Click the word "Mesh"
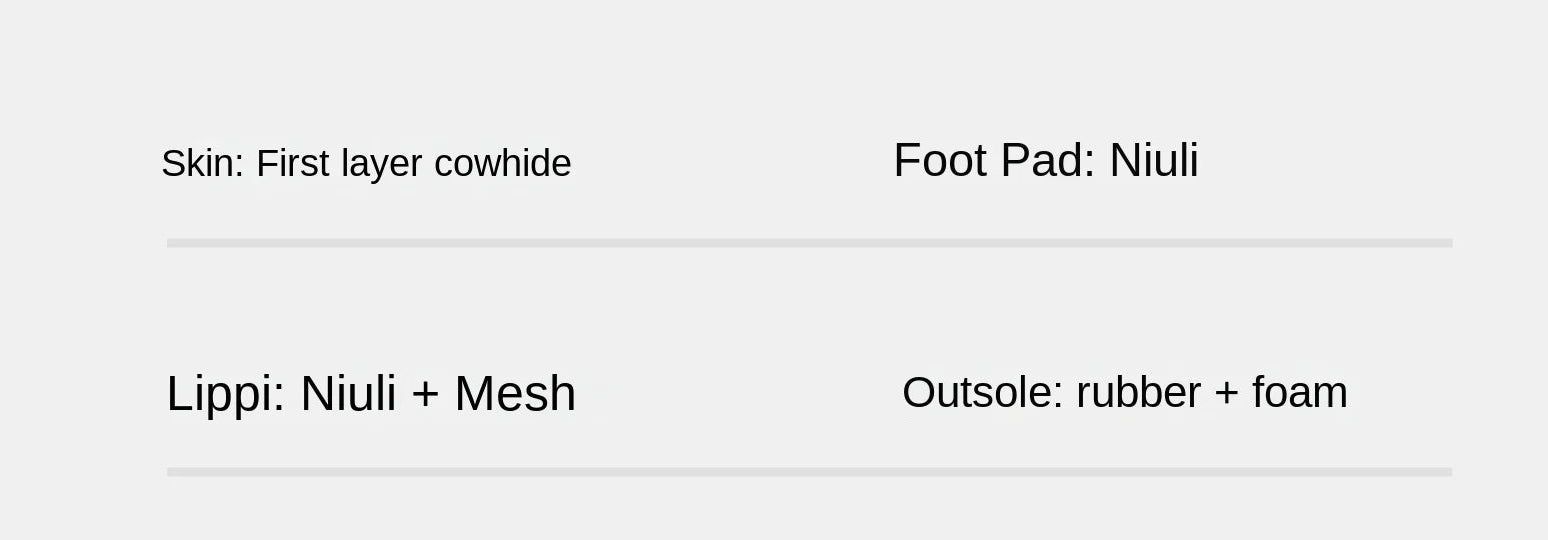The height and width of the screenshot is (540, 1548). point(515,393)
